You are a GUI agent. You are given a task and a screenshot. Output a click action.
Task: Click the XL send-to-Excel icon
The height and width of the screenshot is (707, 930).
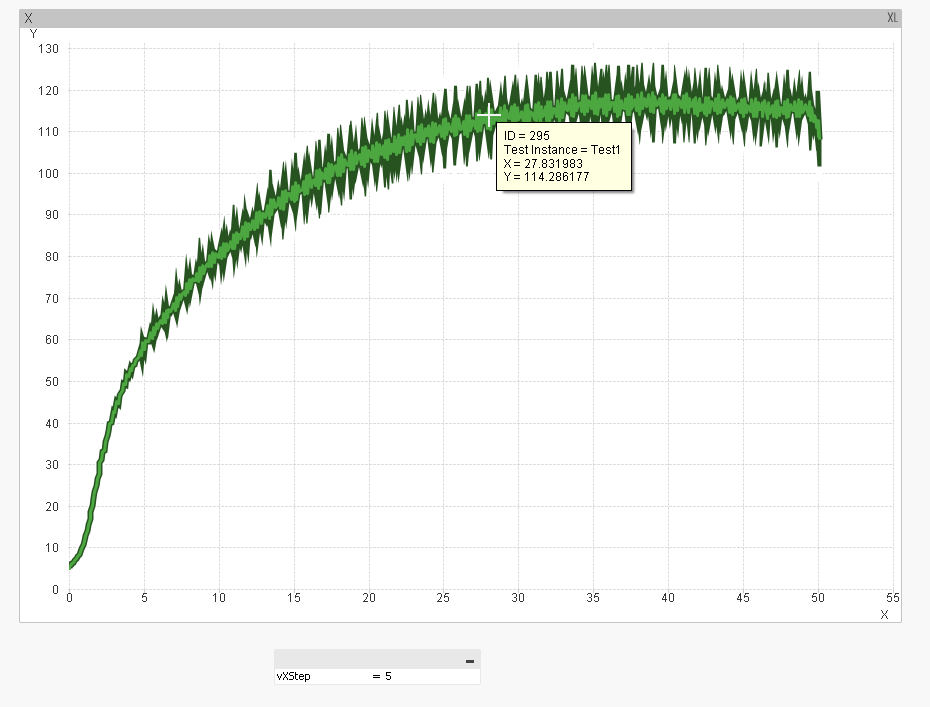892,18
